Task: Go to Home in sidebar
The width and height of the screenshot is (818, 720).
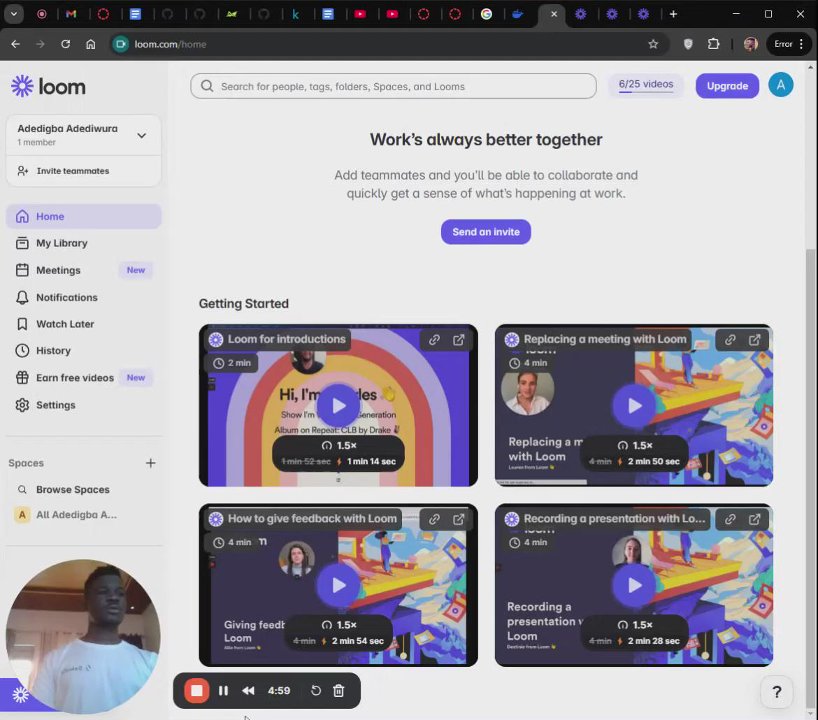Action: [83, 216]
